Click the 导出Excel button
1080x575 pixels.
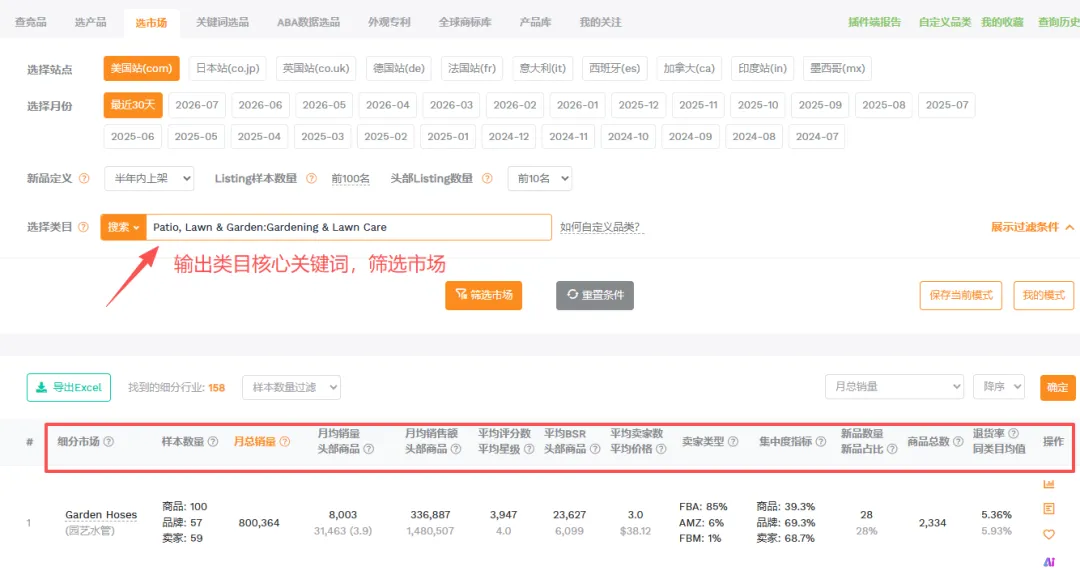(69, 387)
